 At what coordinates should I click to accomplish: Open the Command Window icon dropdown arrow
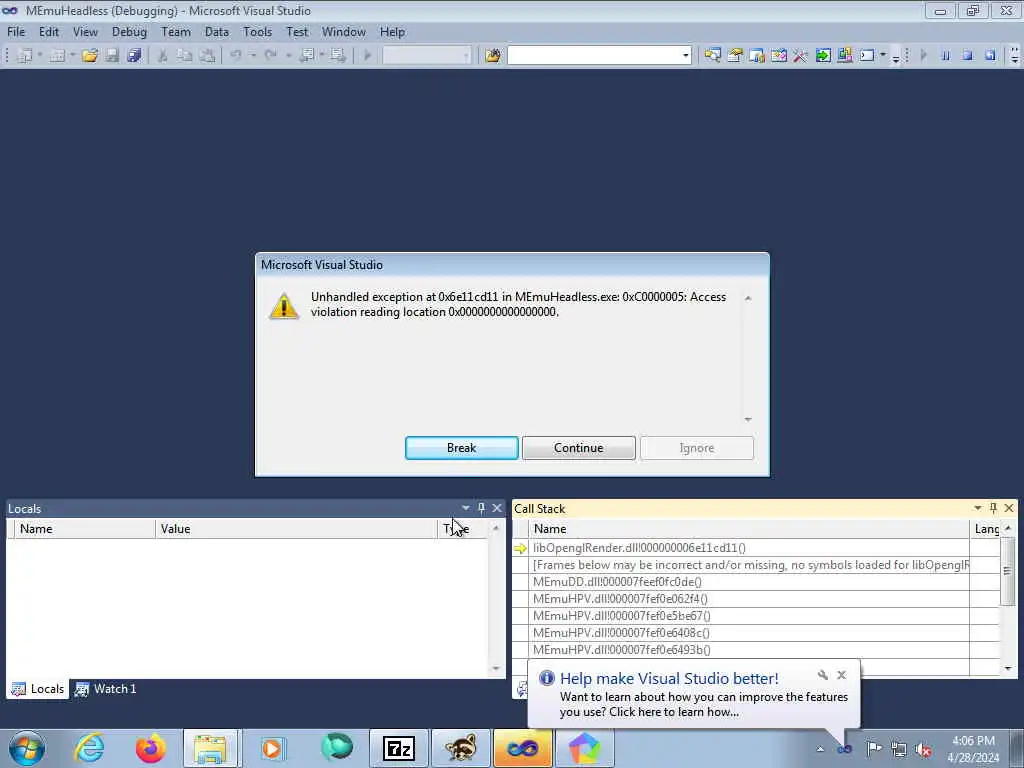(x=882, y=56)
